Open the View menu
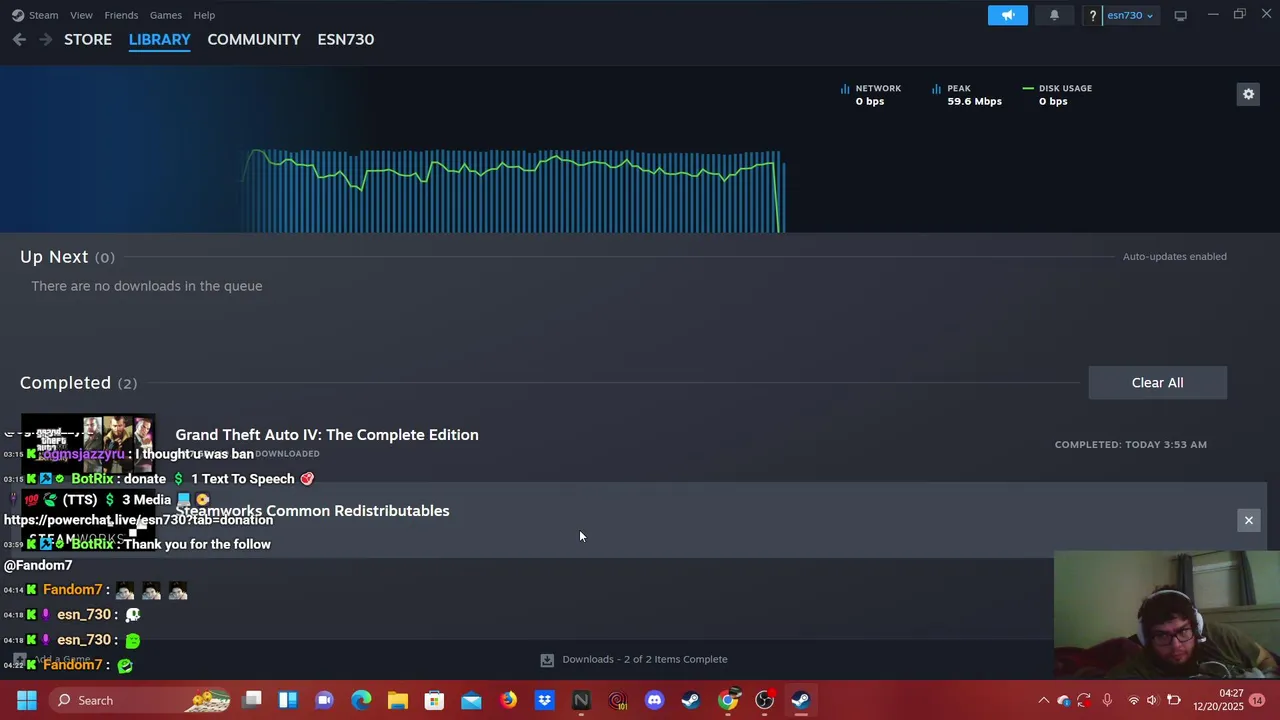The height and width of the screenshot is (720, 1280). point(81,15)
